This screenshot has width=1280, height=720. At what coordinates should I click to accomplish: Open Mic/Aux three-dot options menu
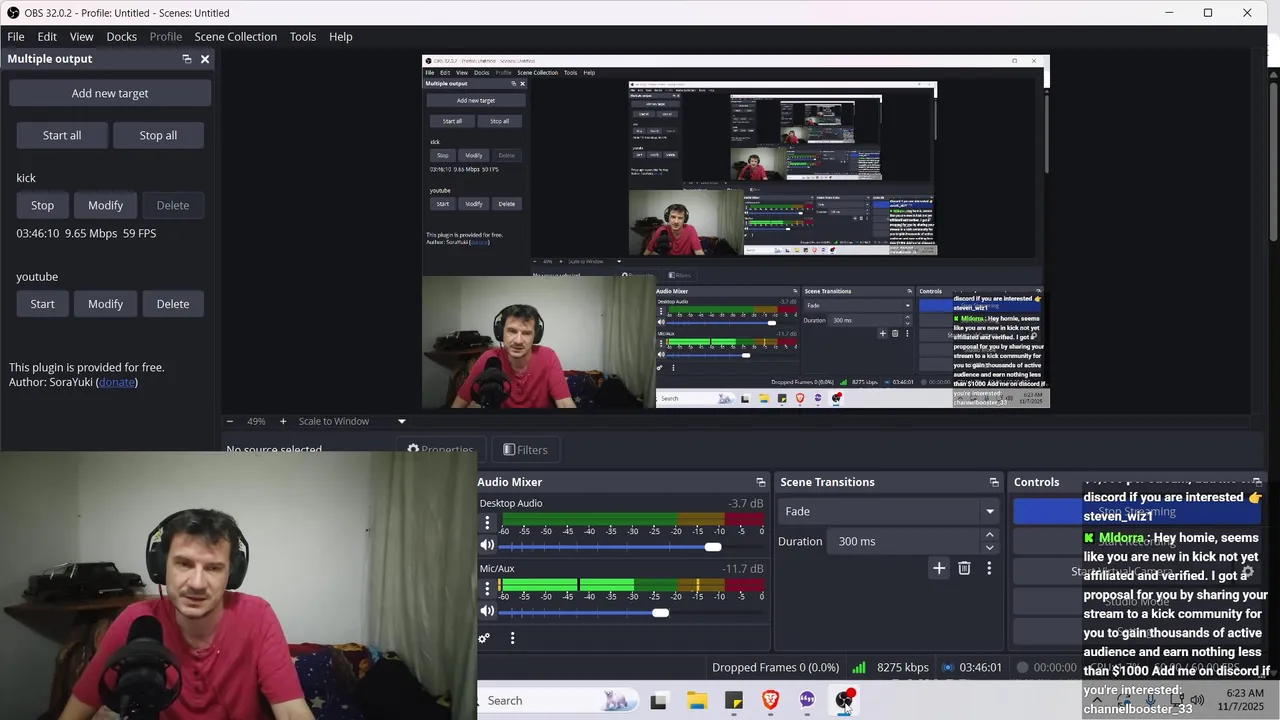coord(487,588)
